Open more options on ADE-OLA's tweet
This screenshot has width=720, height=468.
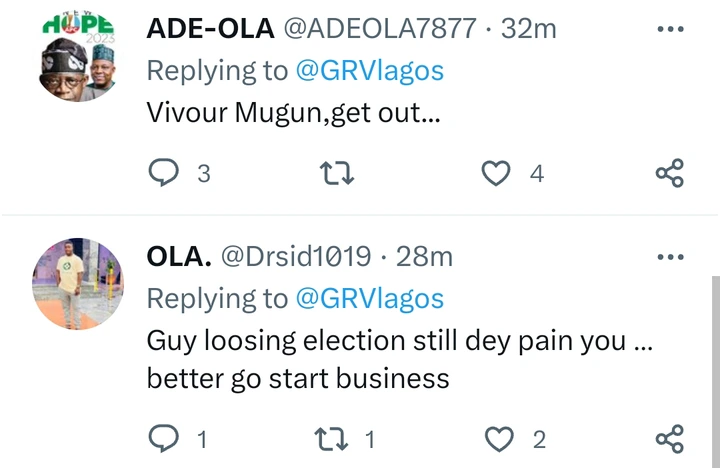coord(669,28)
